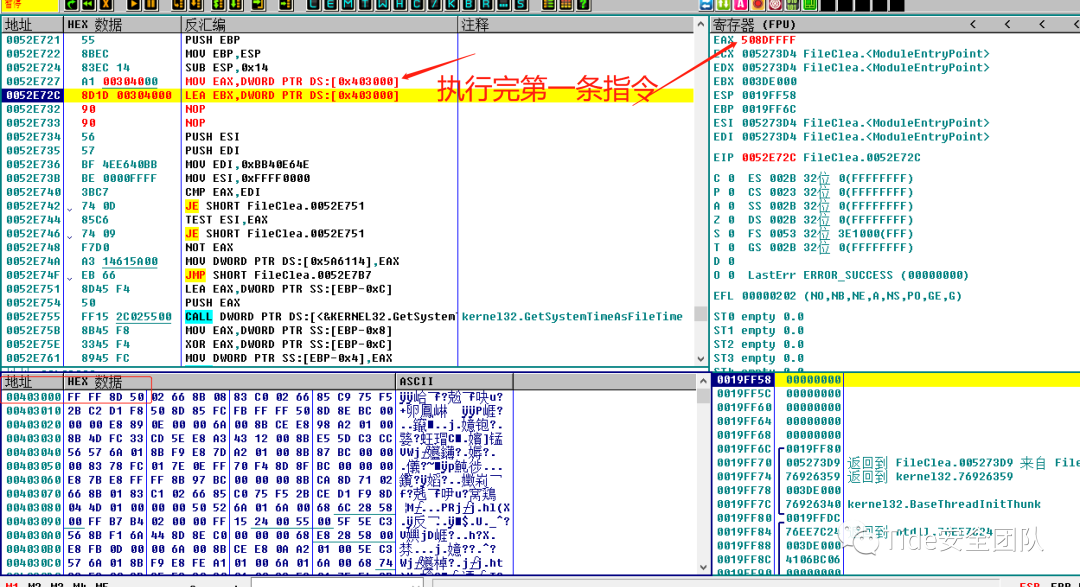Select the O flag LastErr line
1080x587 pixels.
pos(840,275)
